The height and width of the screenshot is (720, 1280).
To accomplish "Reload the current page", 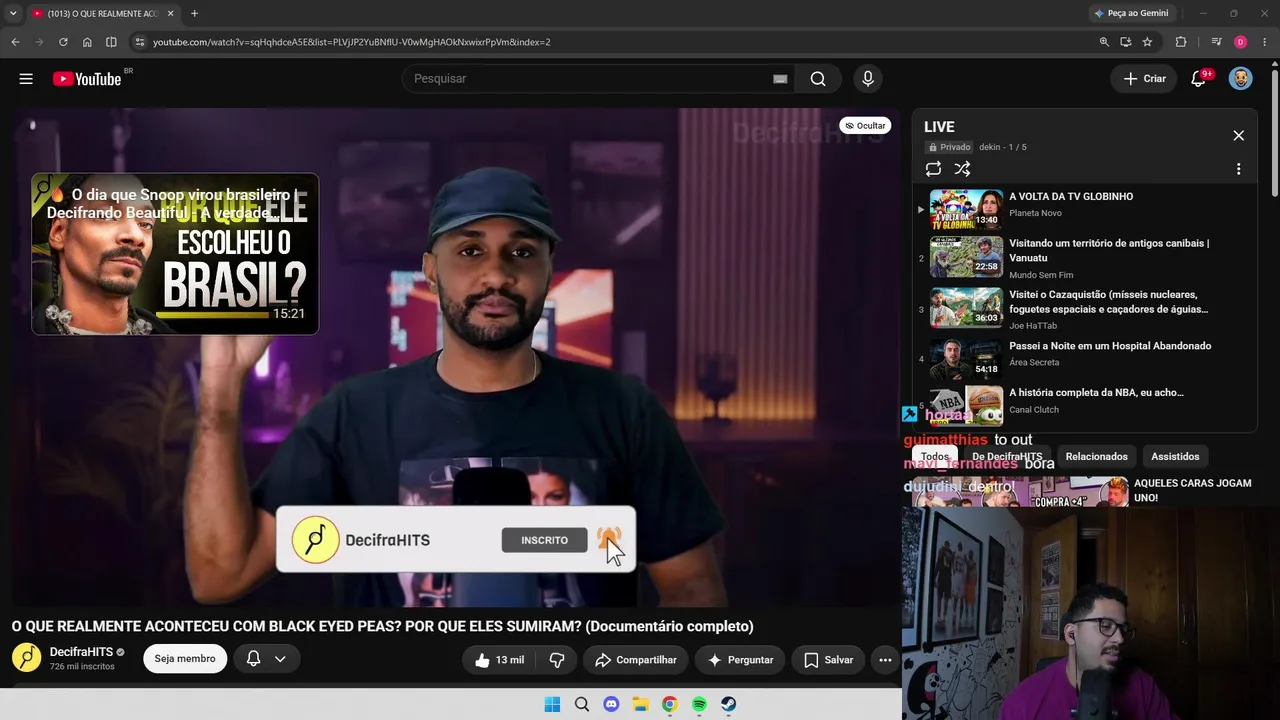I will pyautogui.click(x=63, y=42).
